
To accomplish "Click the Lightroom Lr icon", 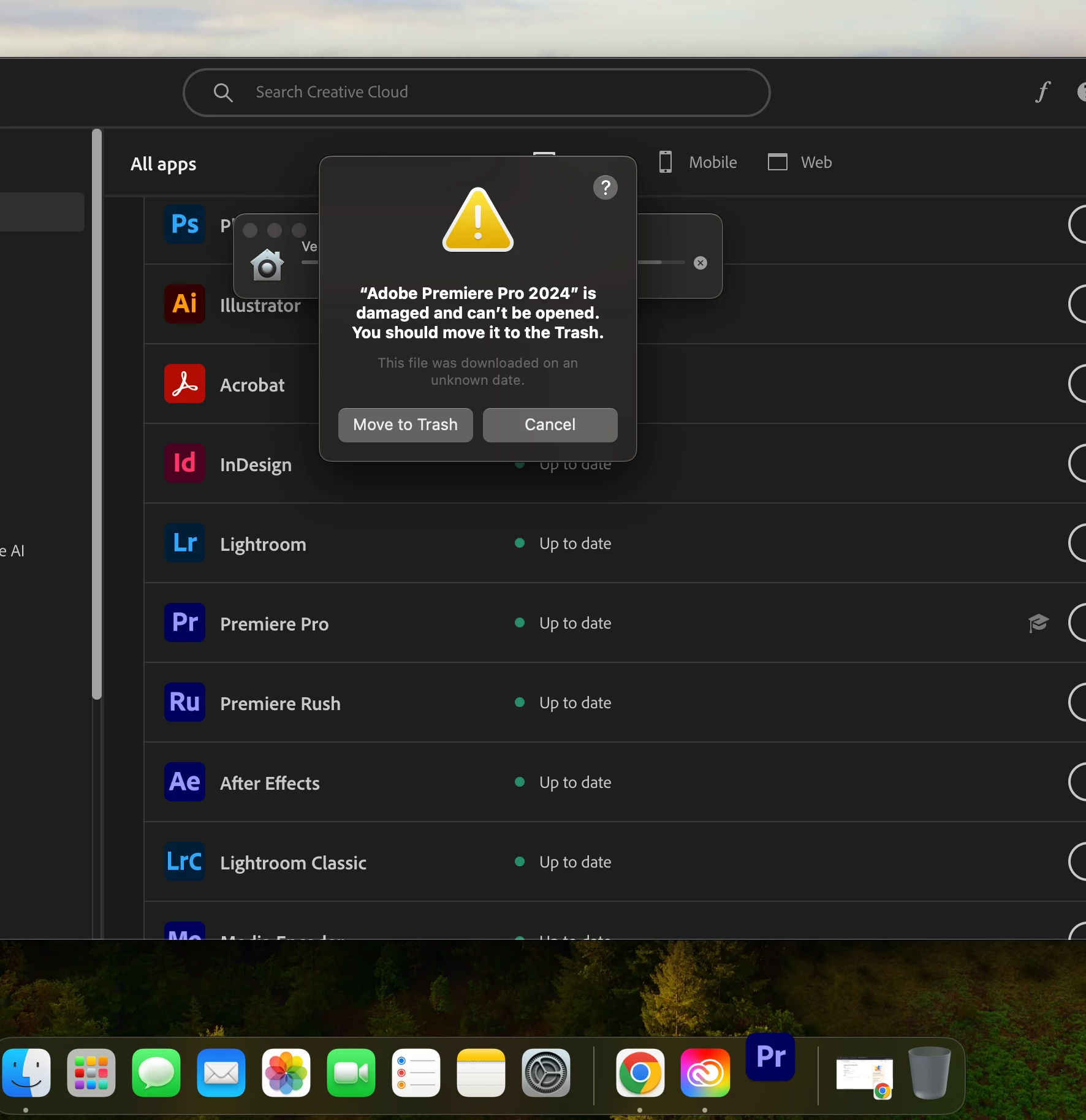I will pyautogui.click(x=184, y=543).
